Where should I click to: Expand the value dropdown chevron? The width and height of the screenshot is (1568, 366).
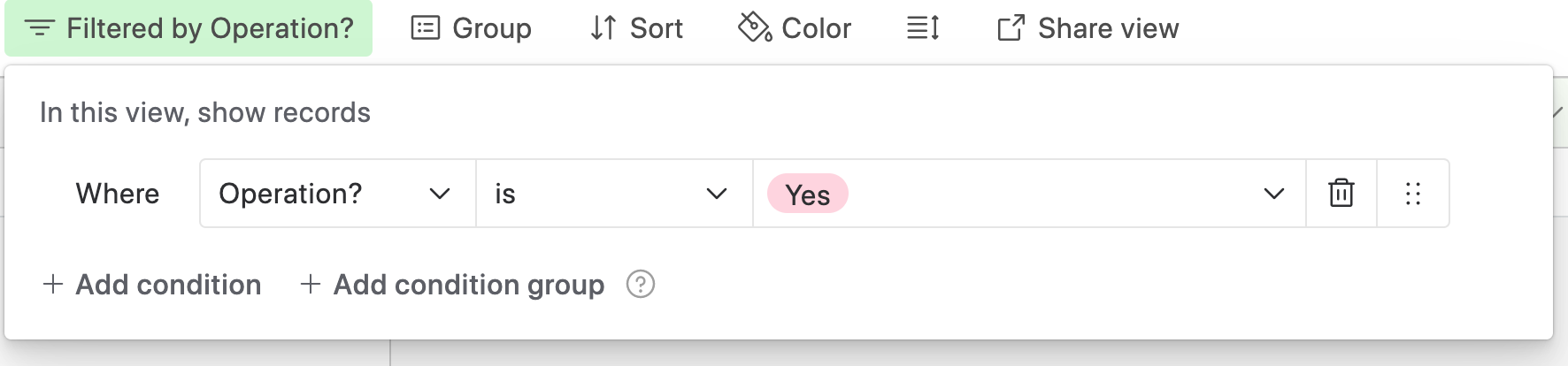pyautogui.click(x=1273, y=194)
